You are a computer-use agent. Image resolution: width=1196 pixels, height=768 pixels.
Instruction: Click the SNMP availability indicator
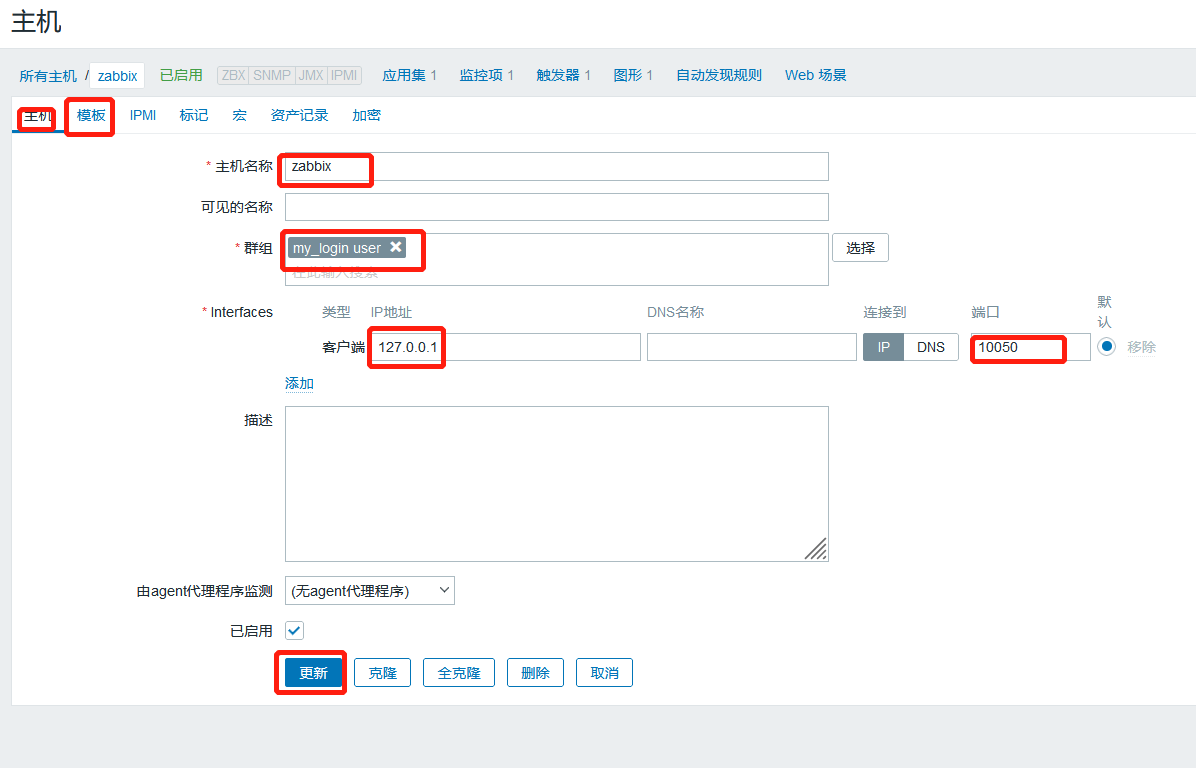click(272, 75)
